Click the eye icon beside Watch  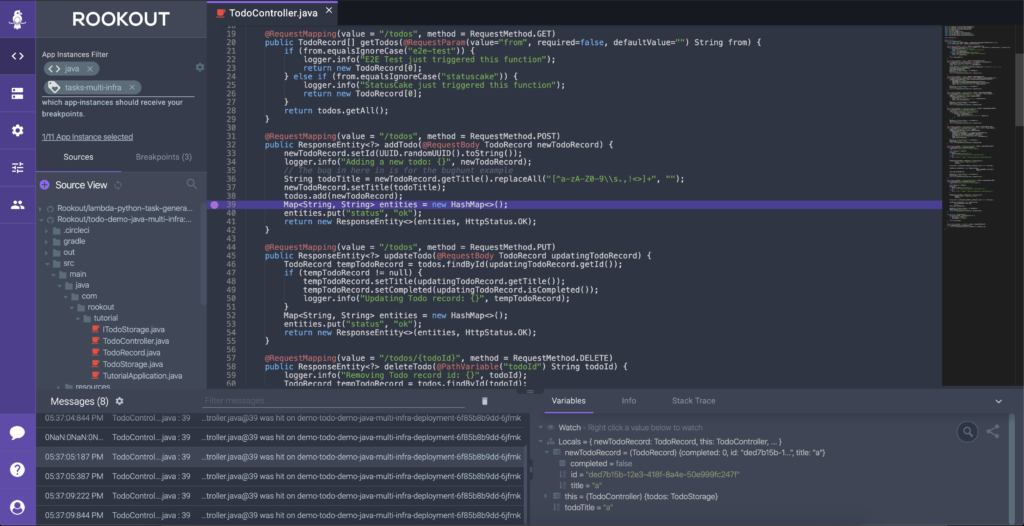tap(551, 427)
